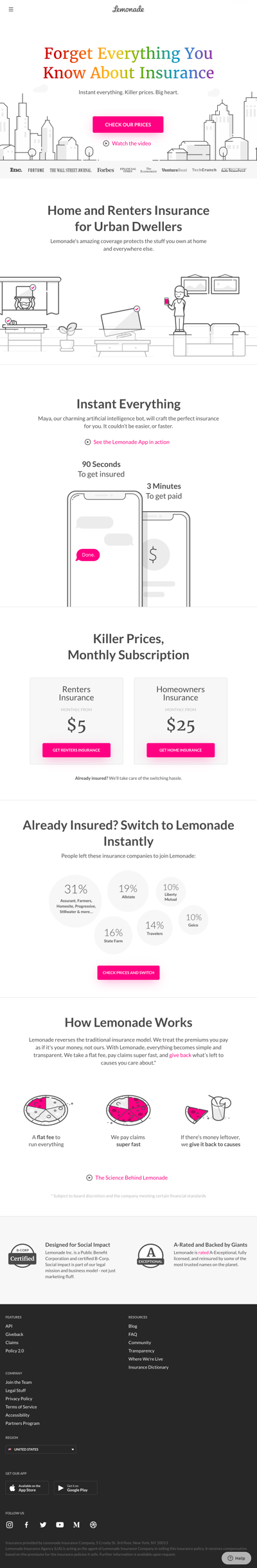Play the Watch the video link

[127, 144]
